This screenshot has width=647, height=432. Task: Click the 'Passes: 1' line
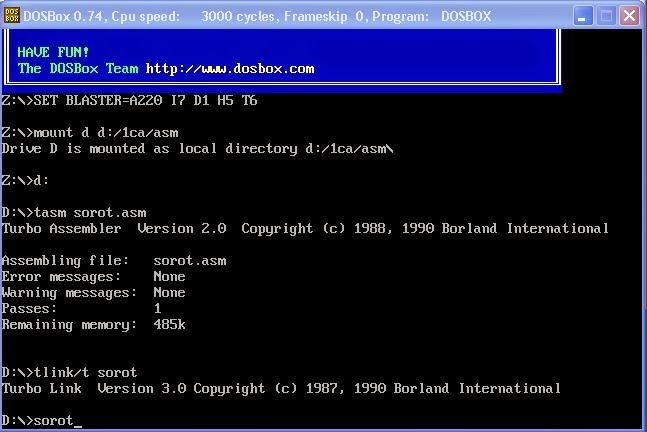pos(81,309)
